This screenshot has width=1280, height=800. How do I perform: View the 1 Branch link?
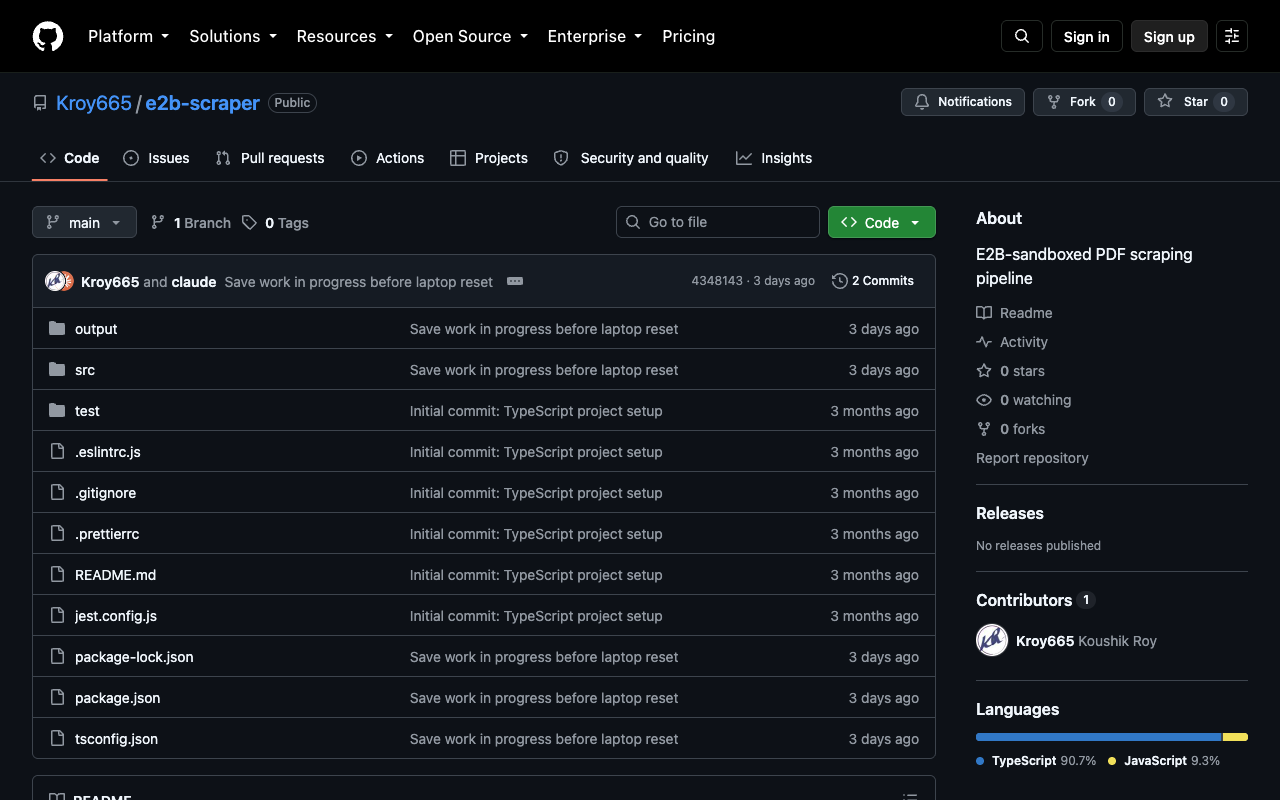point(191,223)
